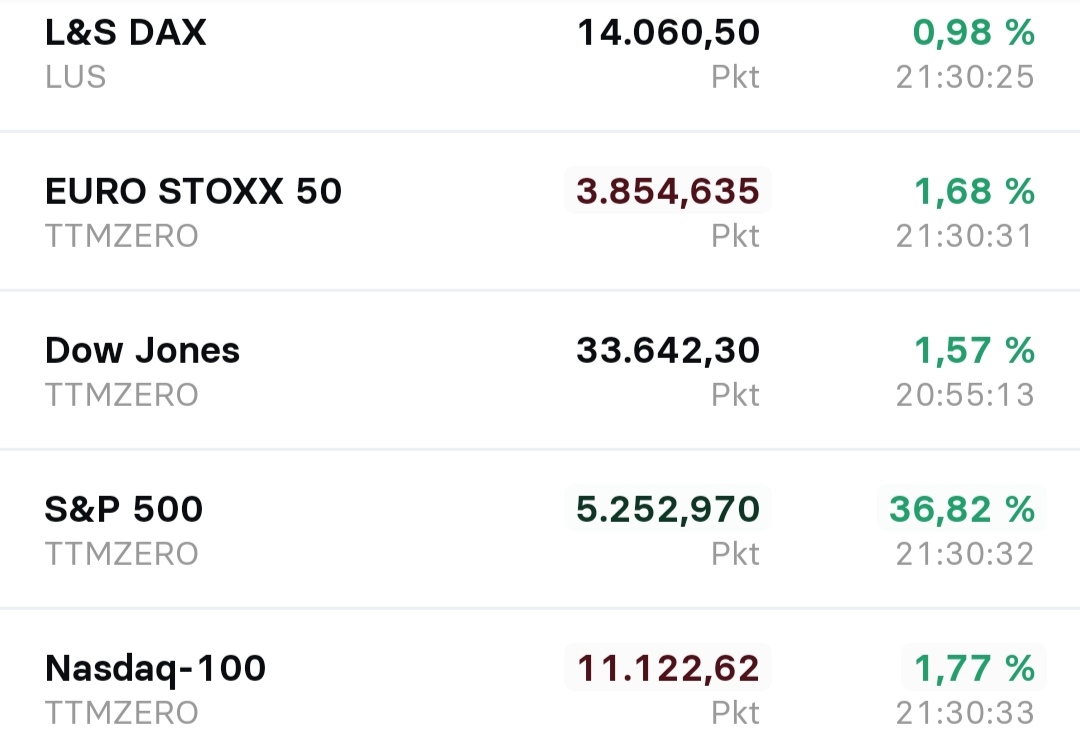The image size is (1080, 756).
Task: Select the highlighted 3.854,635 EURO STOXX price
Action: click(666, 191)
